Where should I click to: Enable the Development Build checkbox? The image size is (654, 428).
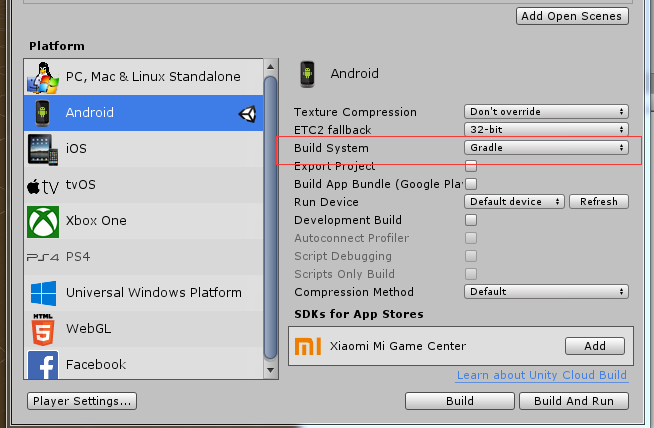click(x=471, y=220)
